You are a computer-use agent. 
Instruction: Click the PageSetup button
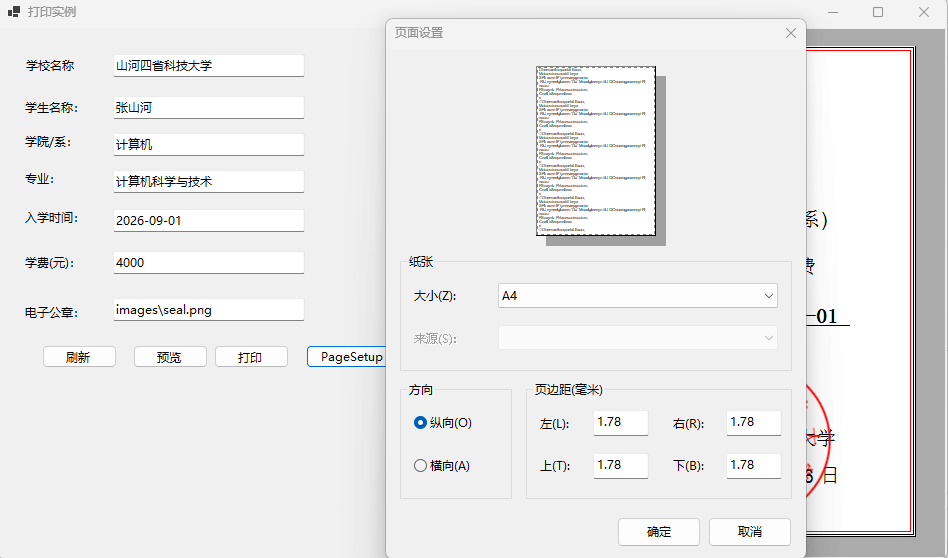coord(347,357)
